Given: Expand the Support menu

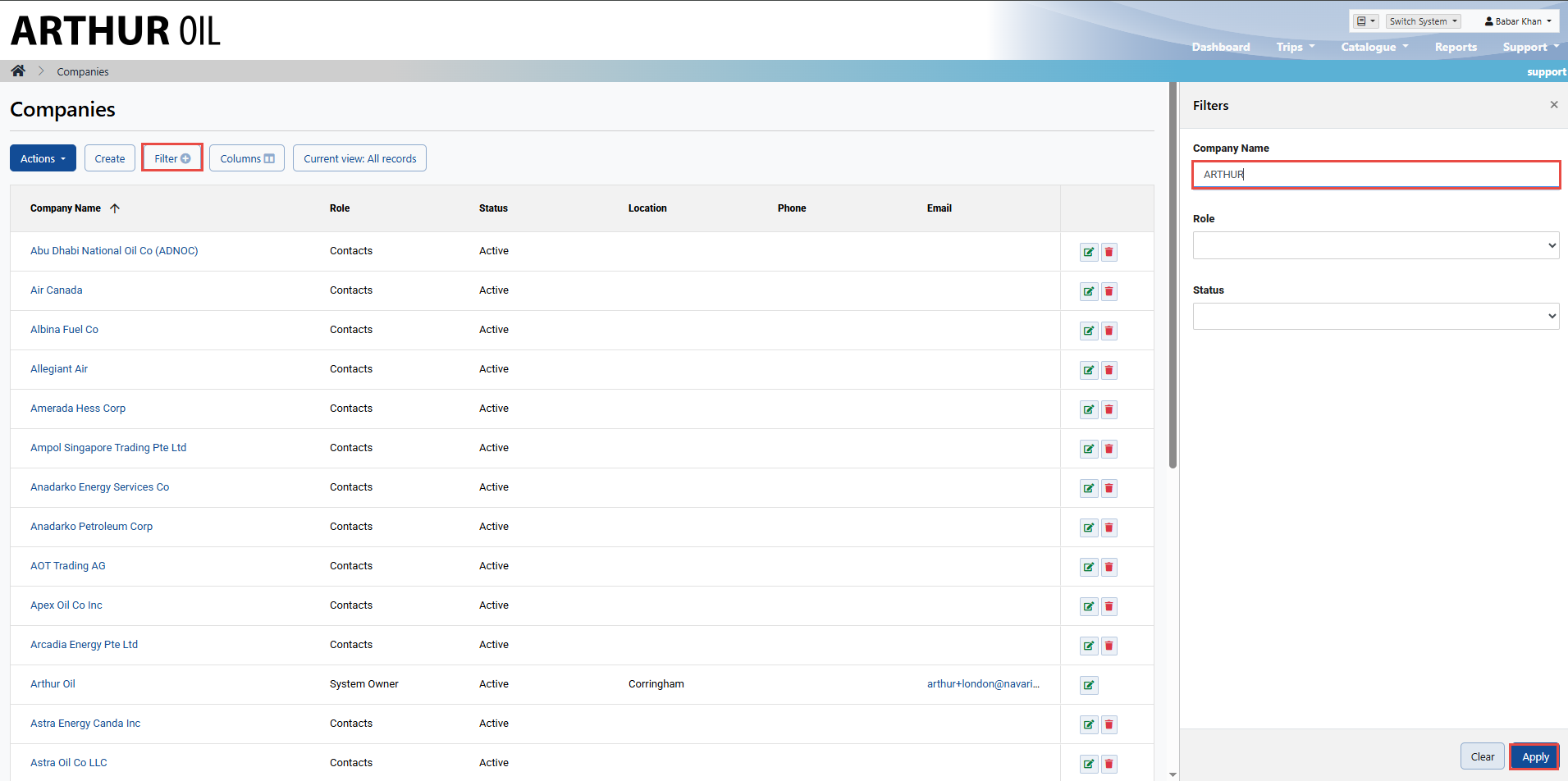Looking at the screenshot, I should [1530, 47].
